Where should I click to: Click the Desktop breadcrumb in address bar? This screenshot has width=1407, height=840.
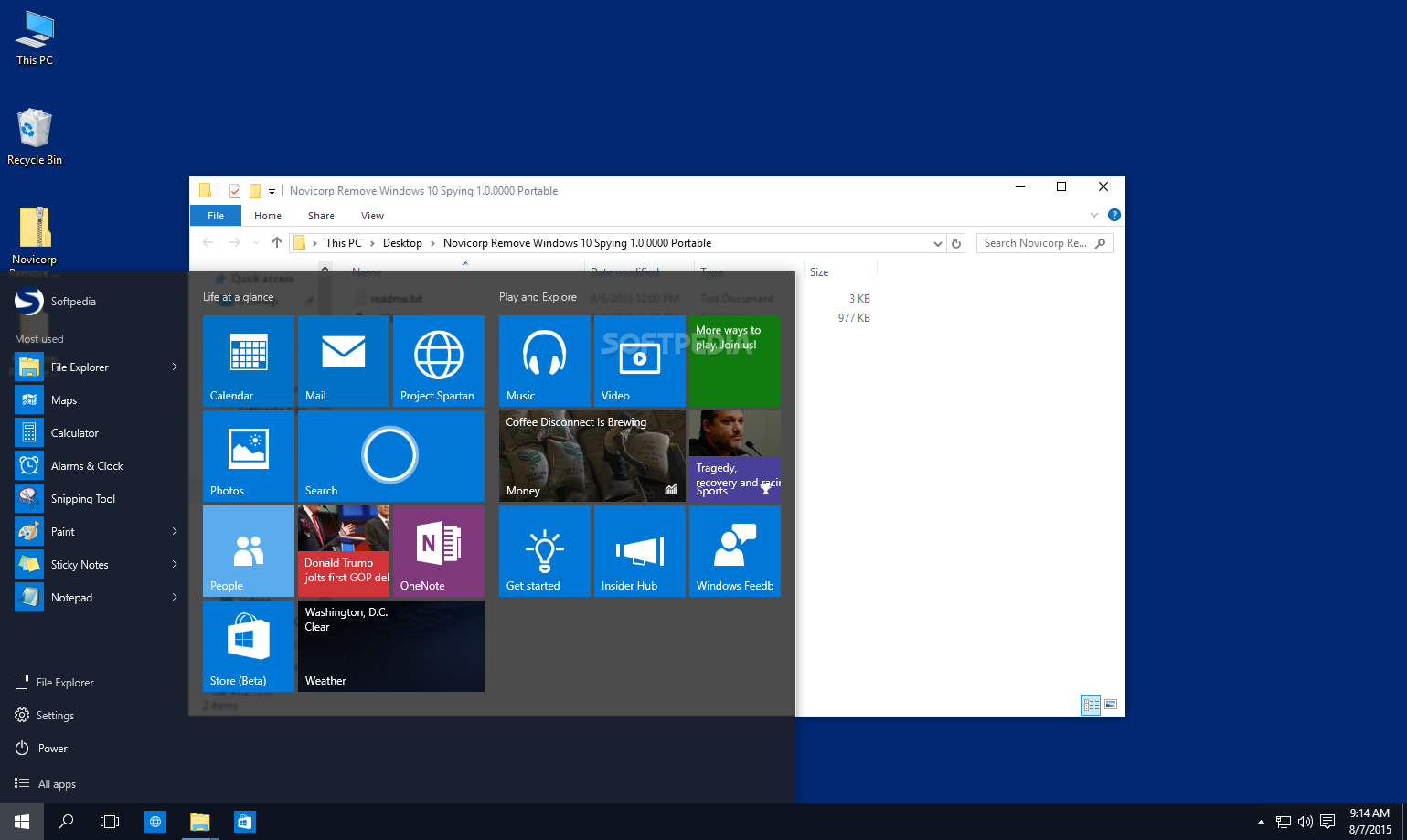[402, 243]
